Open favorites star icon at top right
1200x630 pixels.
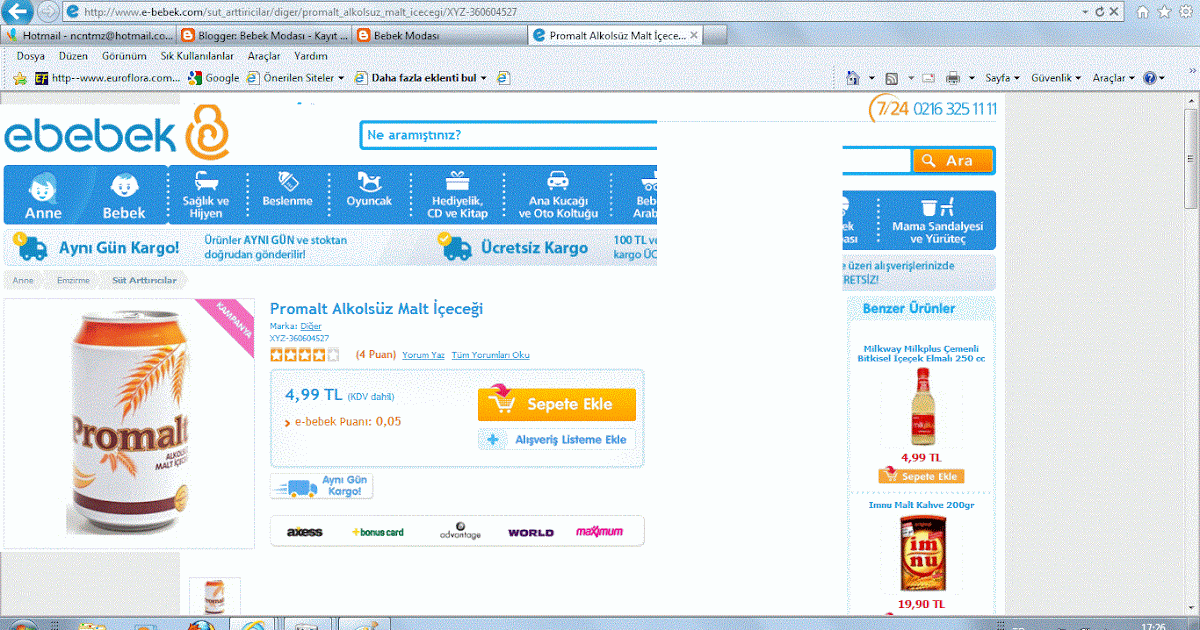pos(1164,11)
